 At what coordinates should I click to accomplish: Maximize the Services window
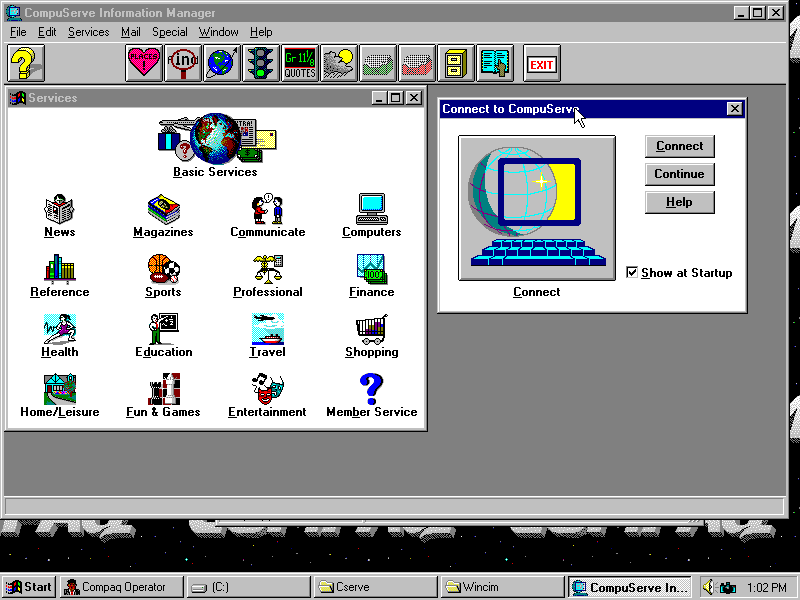tap(395, 97)
